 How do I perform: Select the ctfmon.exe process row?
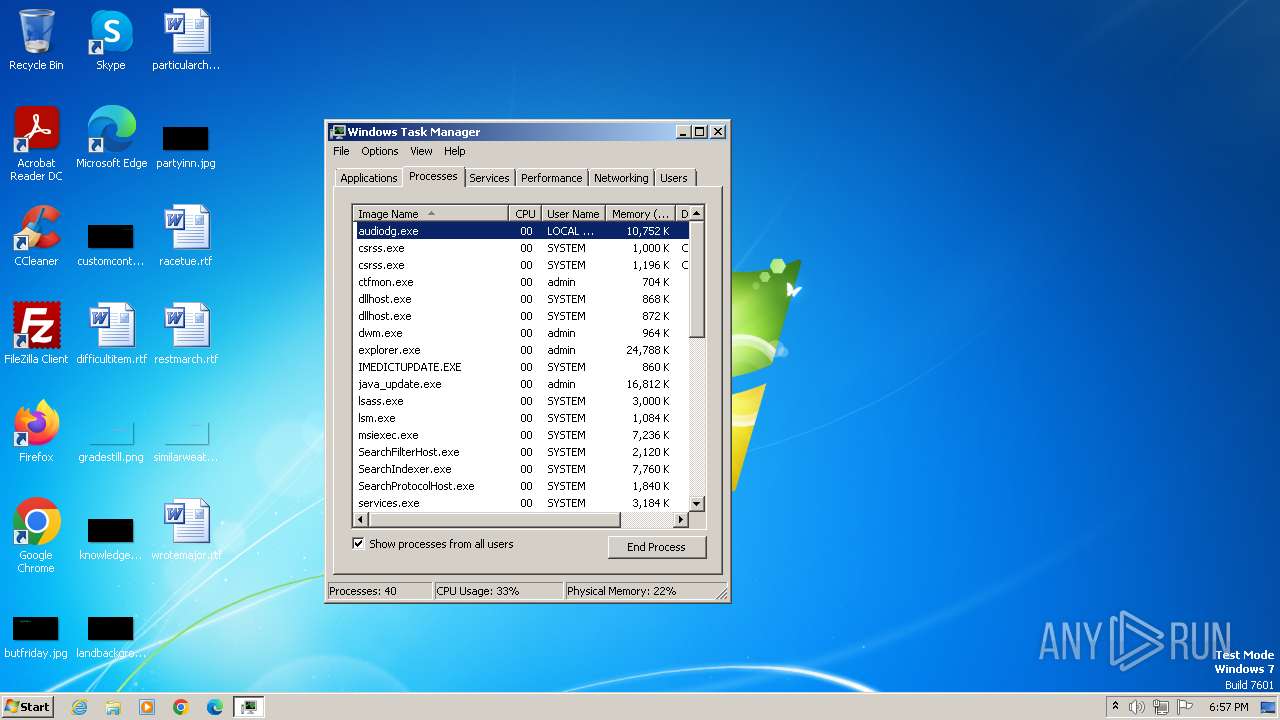coord(522,282)
